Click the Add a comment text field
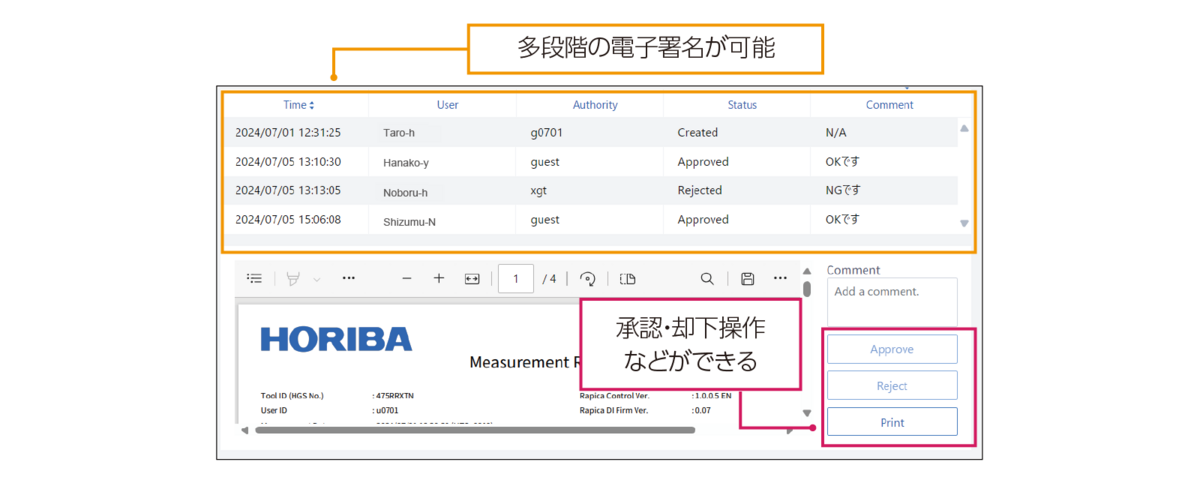The image size is (1200, 489). 892,302
